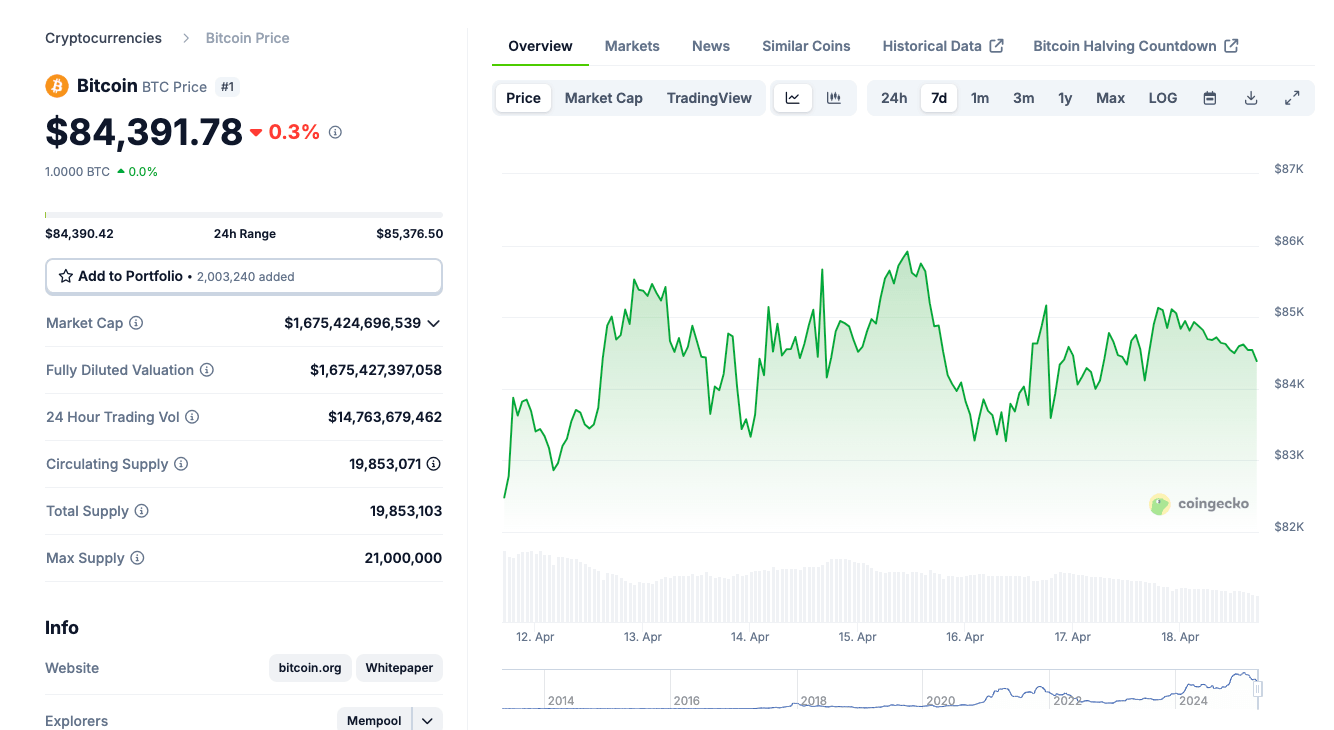Open the News tab
Screen dimensions: 1334x730
point(710,46)
